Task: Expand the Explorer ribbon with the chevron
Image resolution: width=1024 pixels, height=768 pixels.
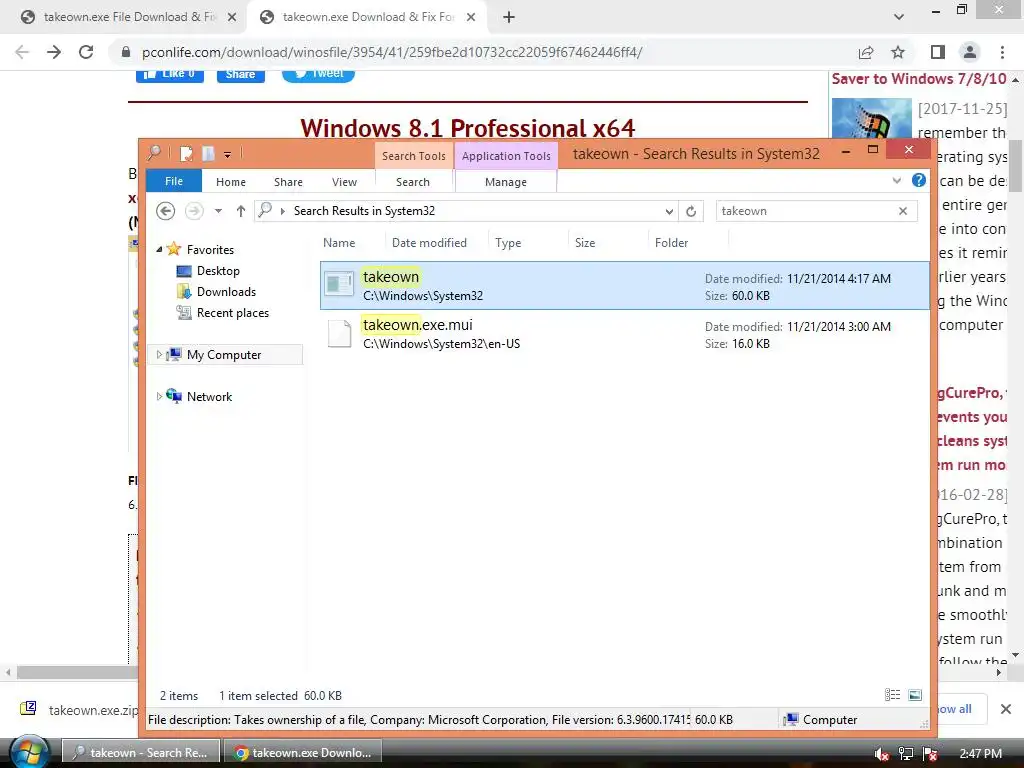Action: click(x=897, y=181)
